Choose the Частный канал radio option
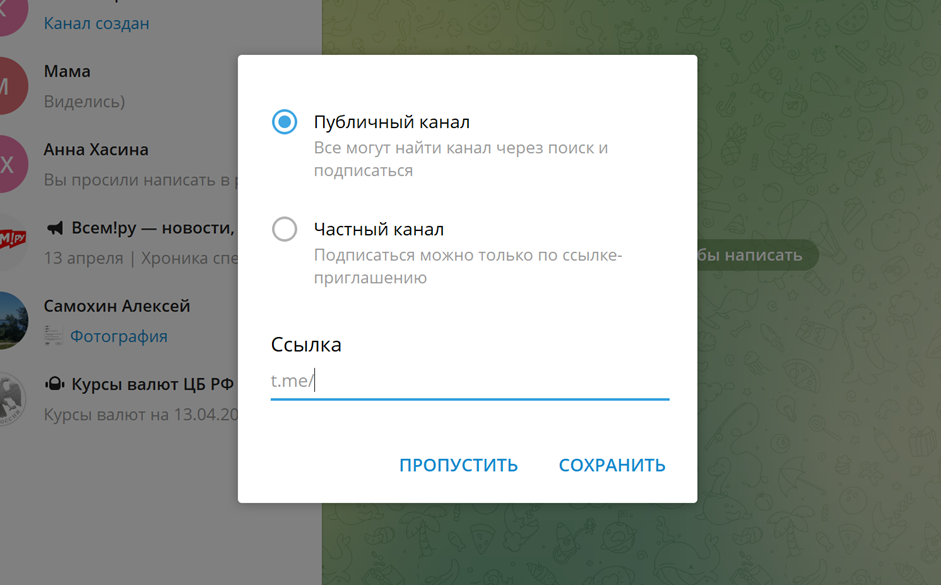The width and height of the screenshot is (941, 585). pyautogui.click(x=285, y=229)
